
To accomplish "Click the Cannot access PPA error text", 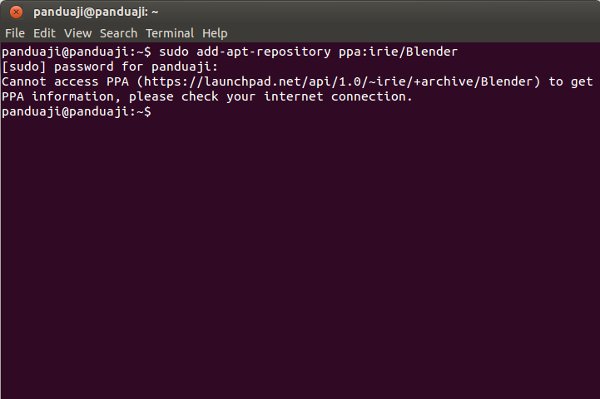I will coord(65,81).
